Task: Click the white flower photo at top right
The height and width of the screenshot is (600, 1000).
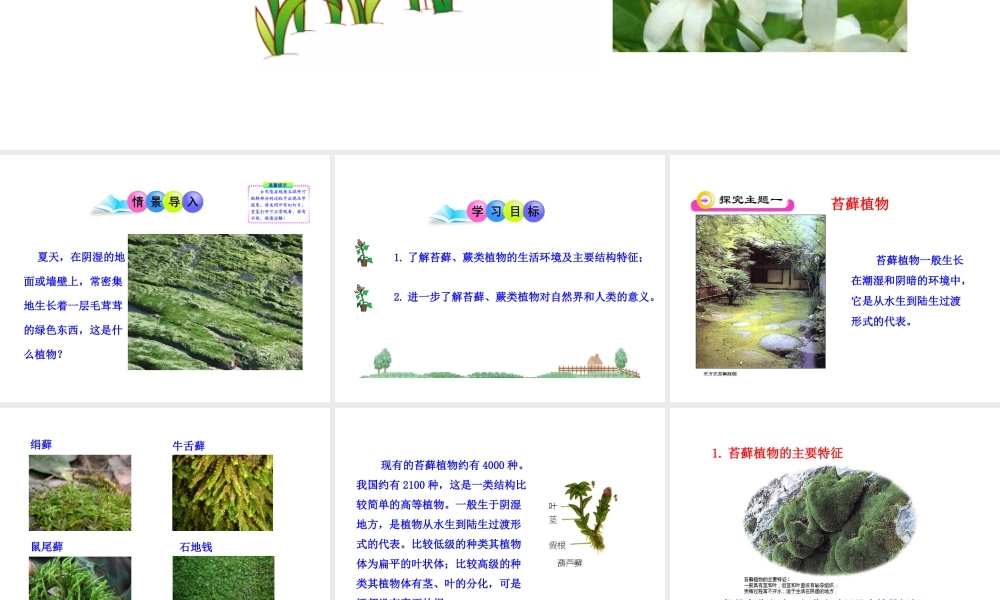Action: pyautogui.click(x=760, y=26)
